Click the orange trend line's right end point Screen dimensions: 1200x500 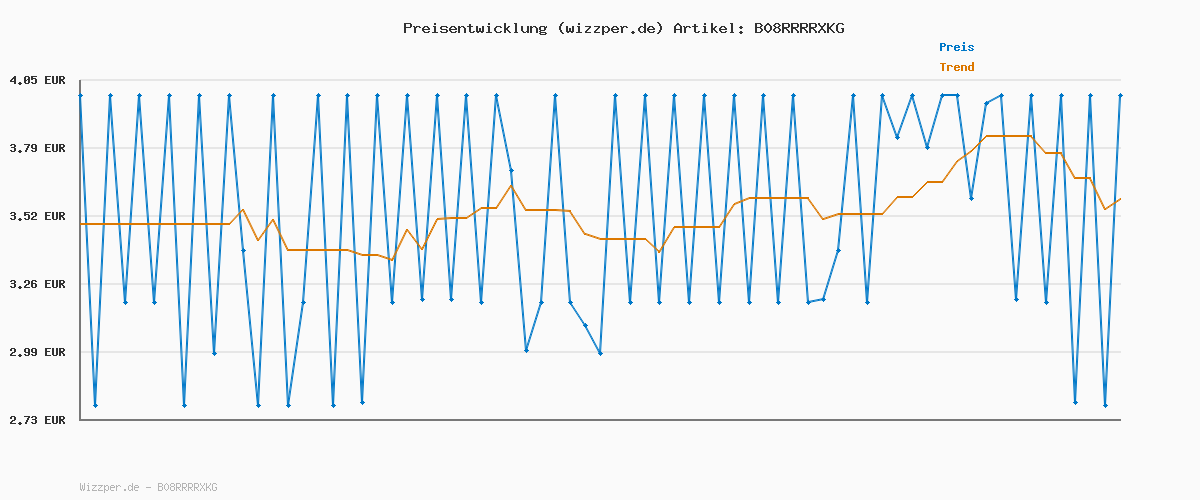[x=1120, y=199]
